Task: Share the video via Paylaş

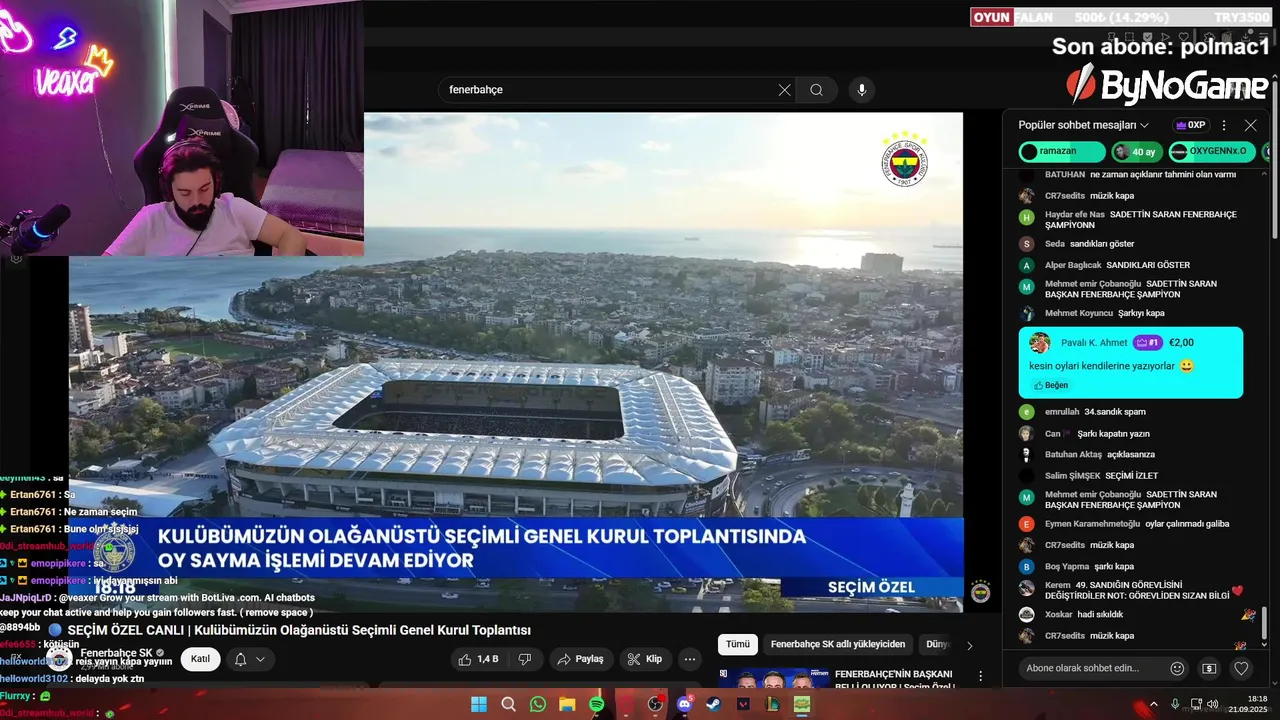Action: pyautogui.click(x=581, y=659)
